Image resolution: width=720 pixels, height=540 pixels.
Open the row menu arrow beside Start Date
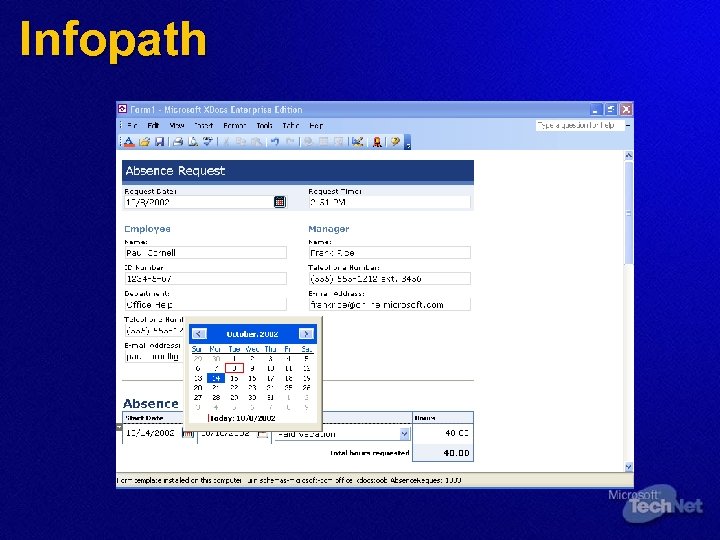coord(119,427)
